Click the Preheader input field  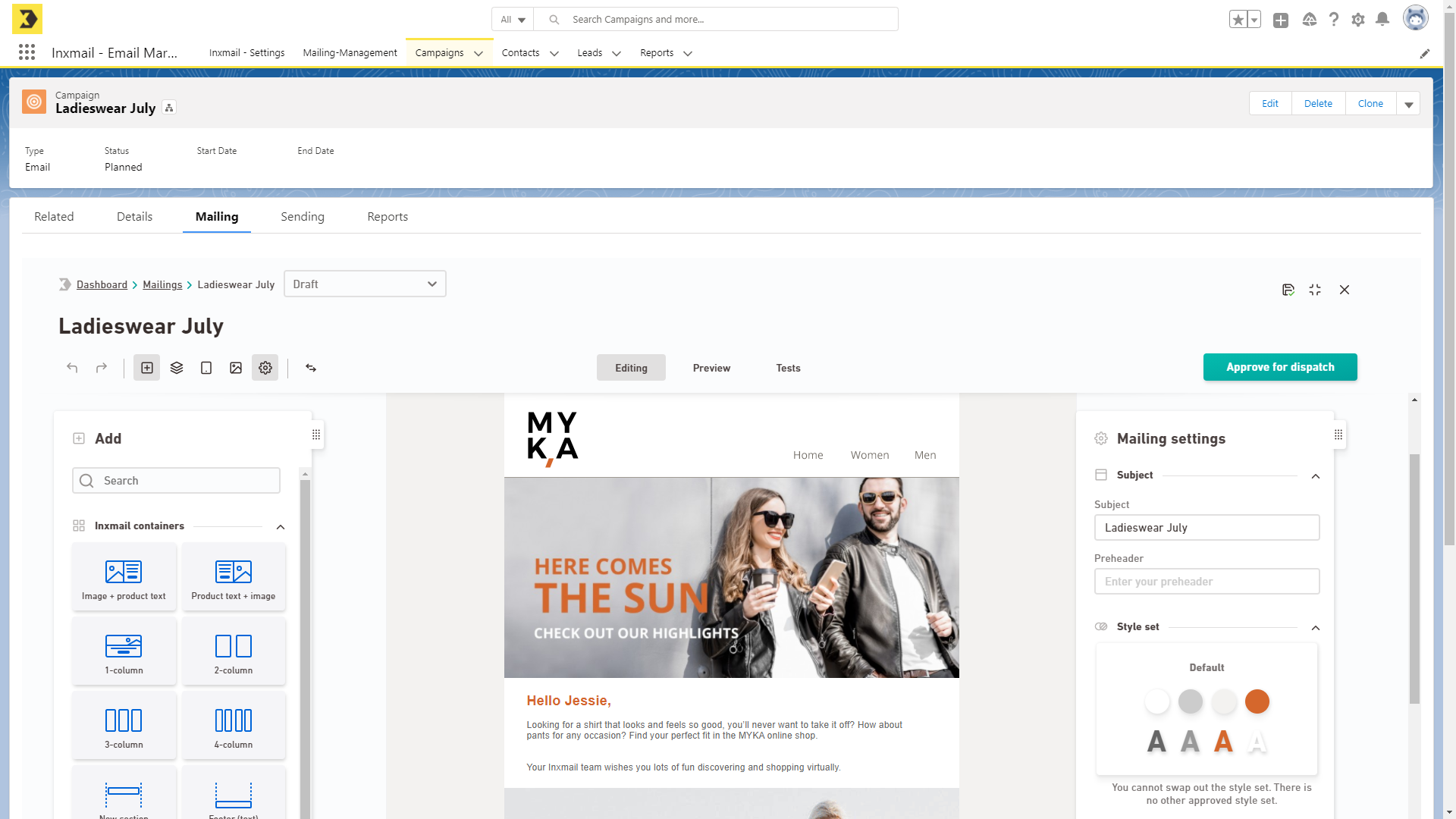click(x=1207, y=582)
